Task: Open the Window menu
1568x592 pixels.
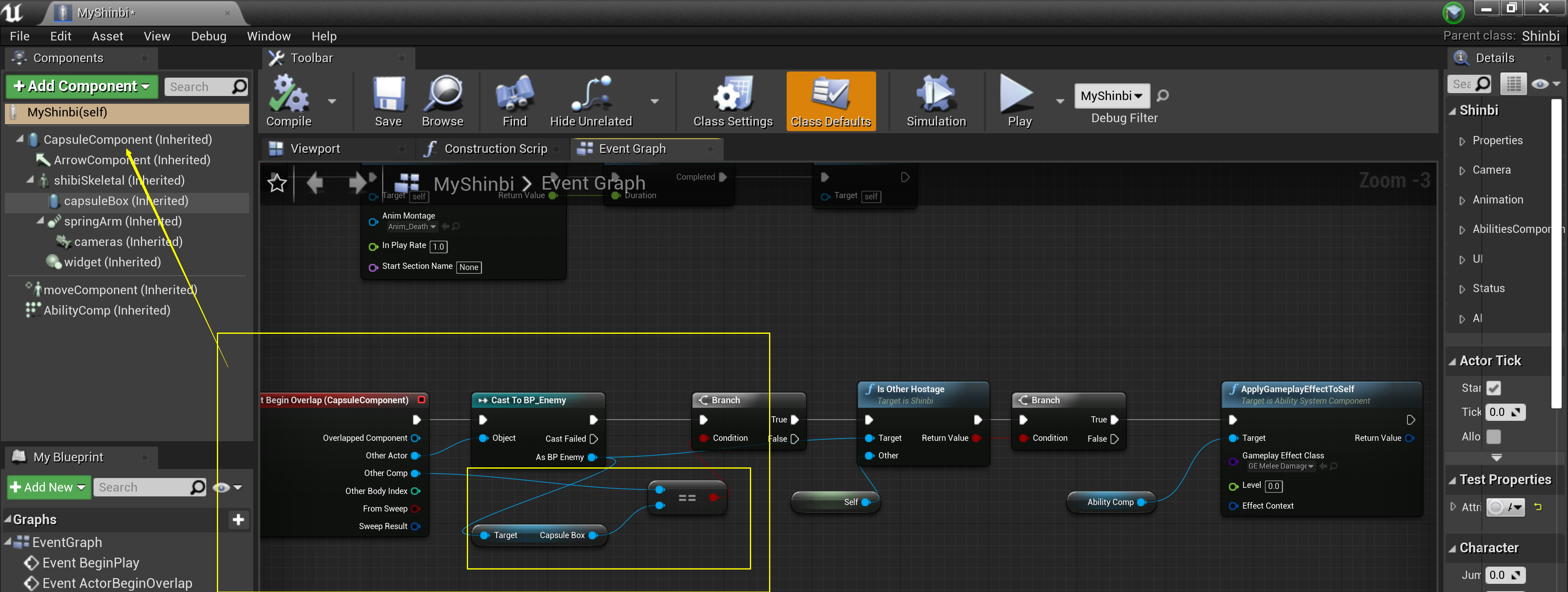Action: pyautogui.click(x=268, y=36)
